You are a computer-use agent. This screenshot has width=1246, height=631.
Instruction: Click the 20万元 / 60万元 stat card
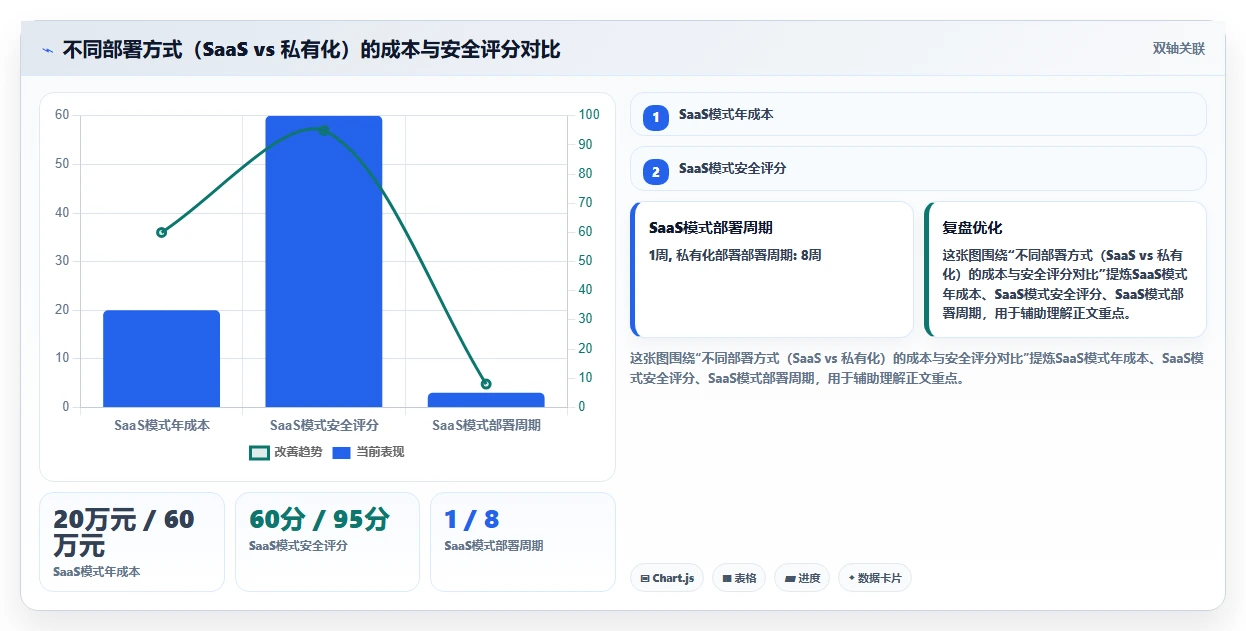point(132,542)
